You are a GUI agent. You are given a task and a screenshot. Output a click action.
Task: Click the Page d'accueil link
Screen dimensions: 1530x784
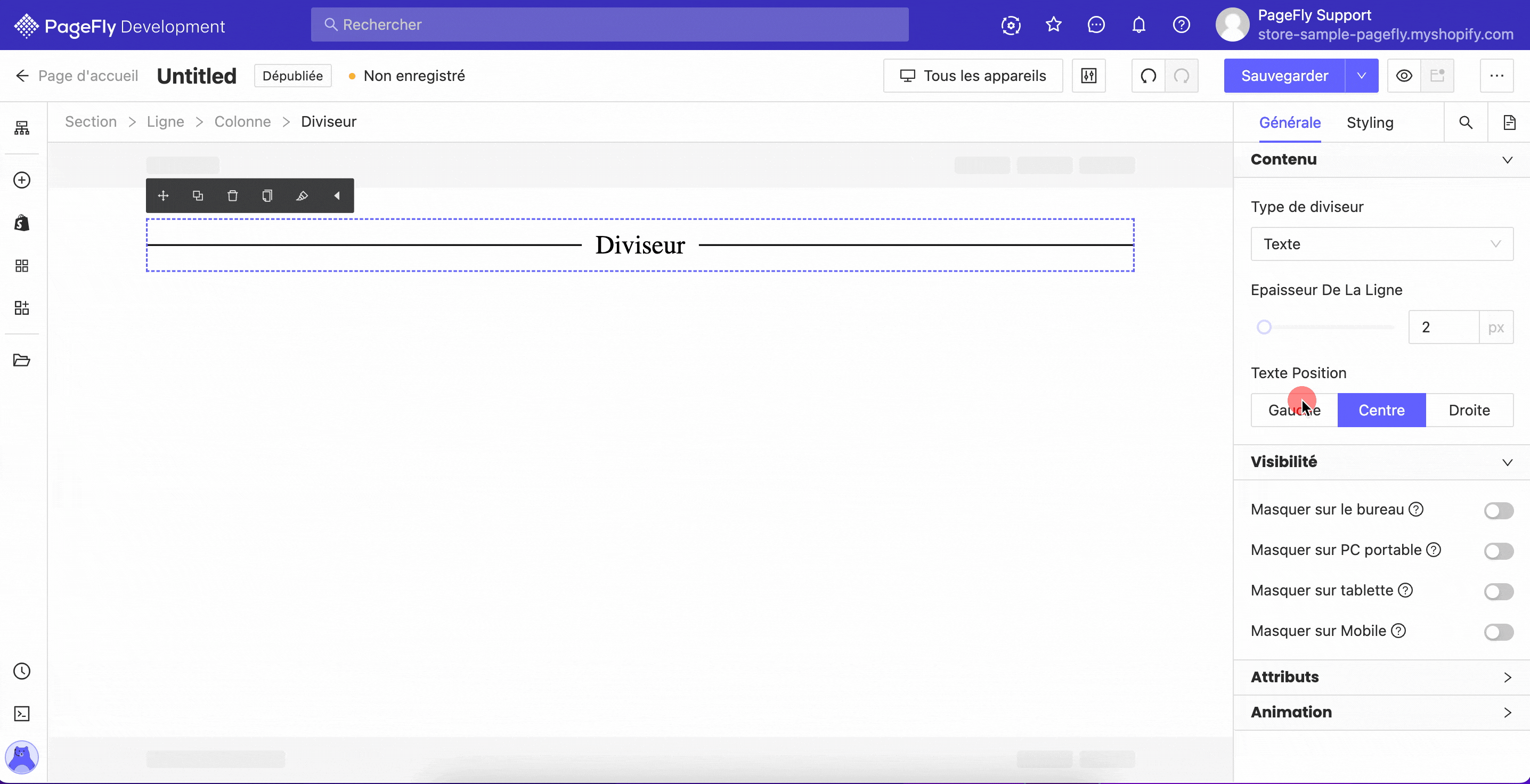click(x=88, y=76)
